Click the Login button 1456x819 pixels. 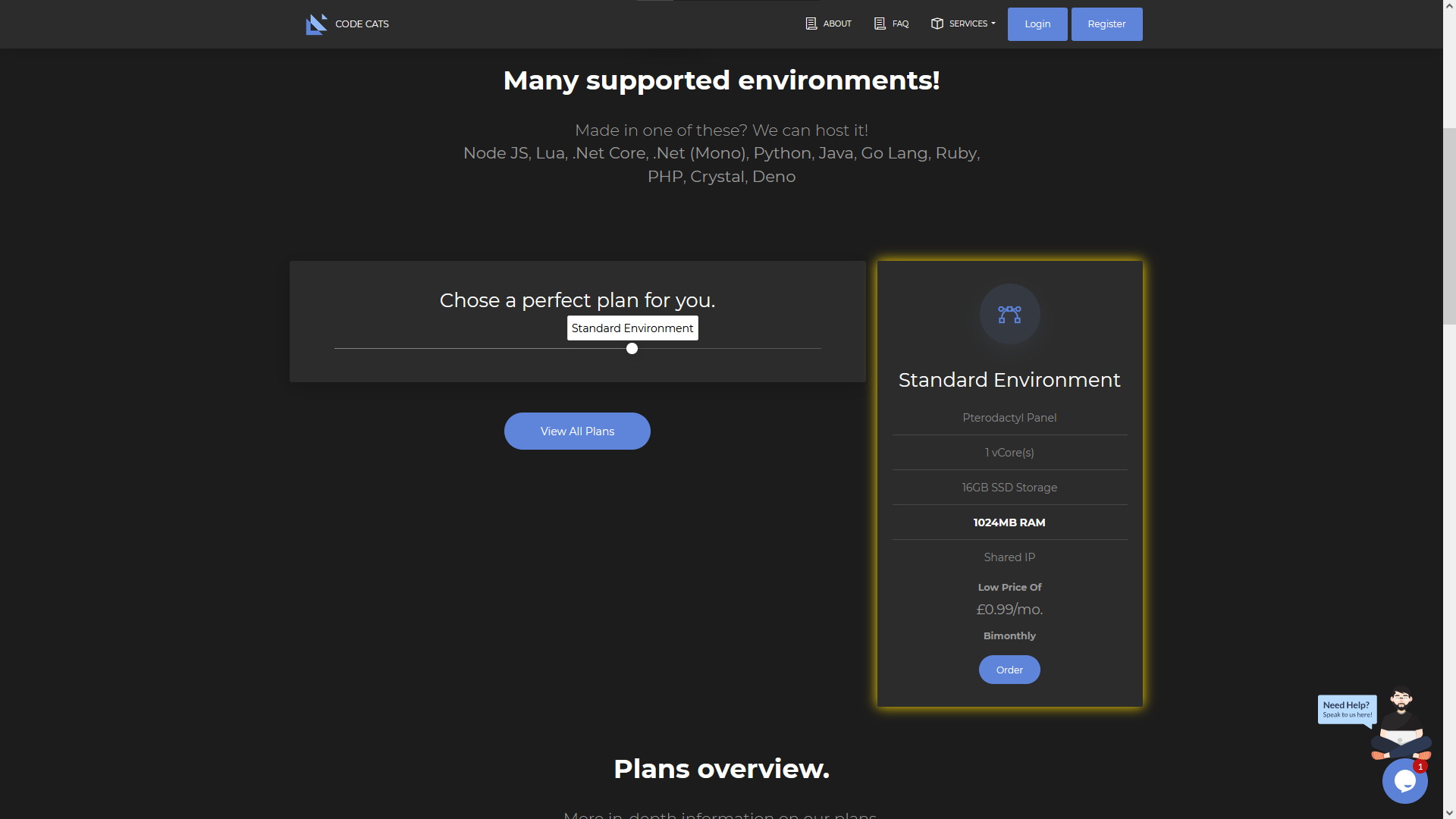1037,24
